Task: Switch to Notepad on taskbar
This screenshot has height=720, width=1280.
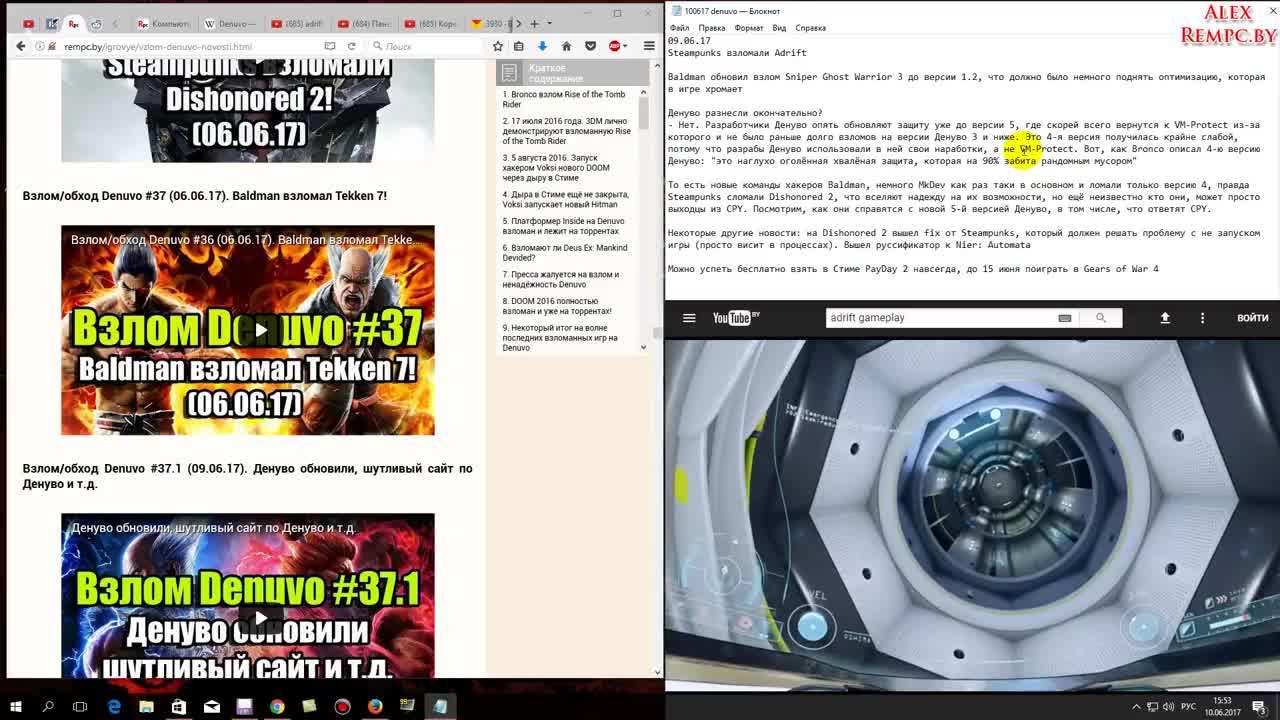Action: tap(440, 707)
